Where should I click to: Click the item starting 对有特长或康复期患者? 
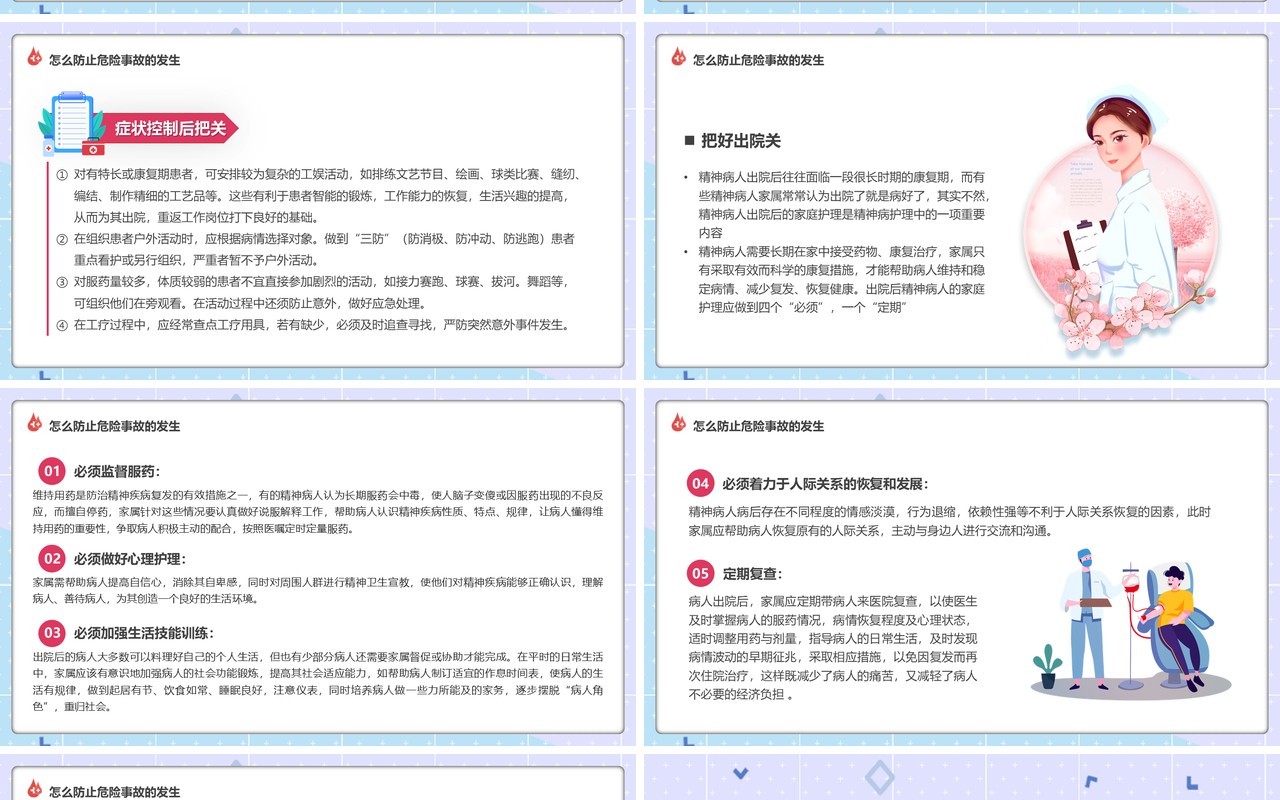[327, 195]
